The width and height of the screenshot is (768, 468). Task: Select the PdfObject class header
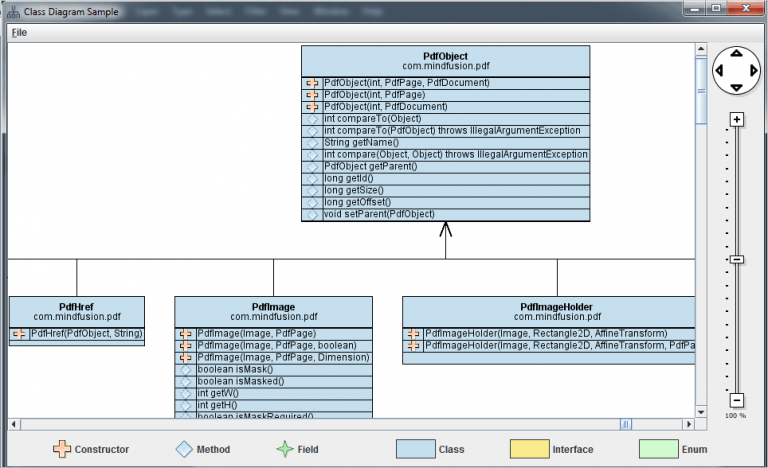coord(445,61)
